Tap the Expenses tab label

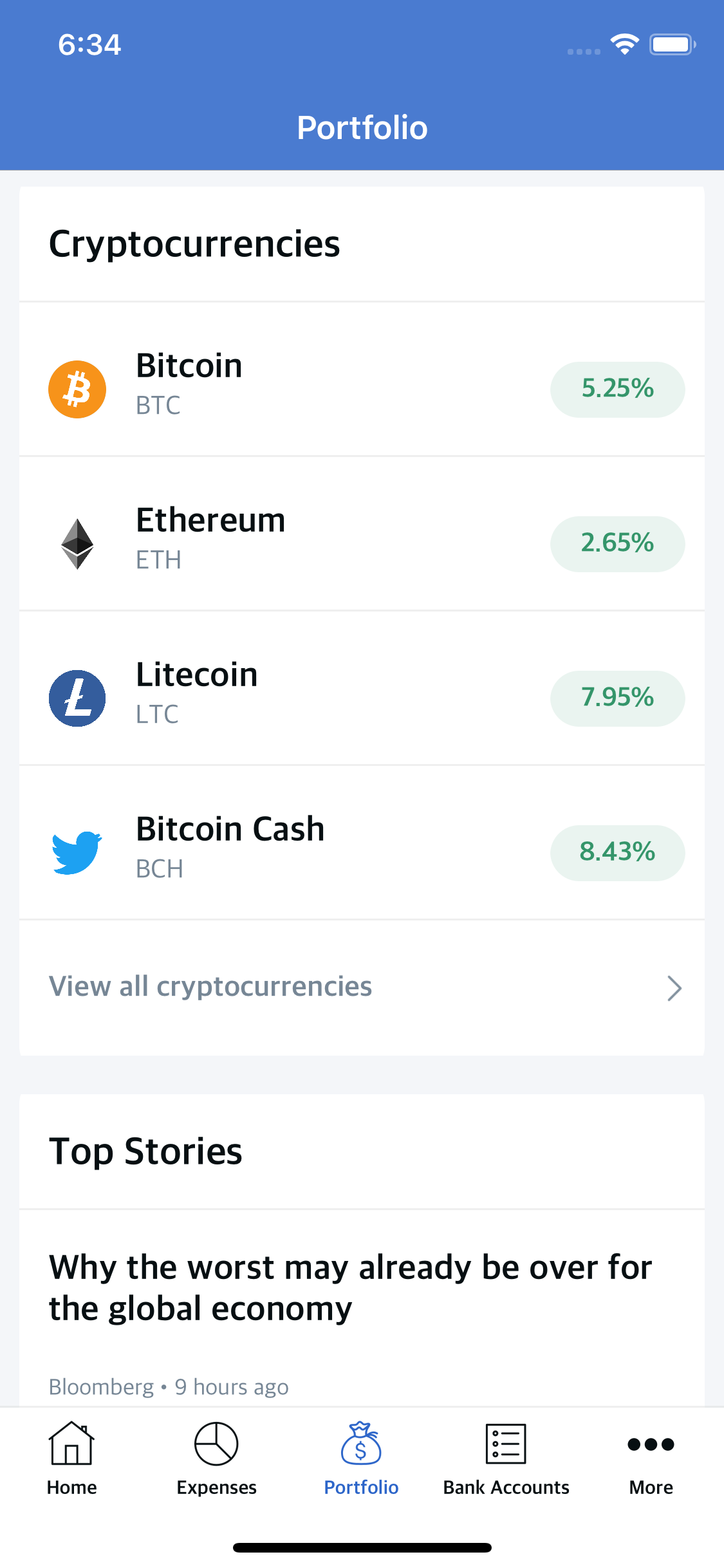click(216, 1488)
